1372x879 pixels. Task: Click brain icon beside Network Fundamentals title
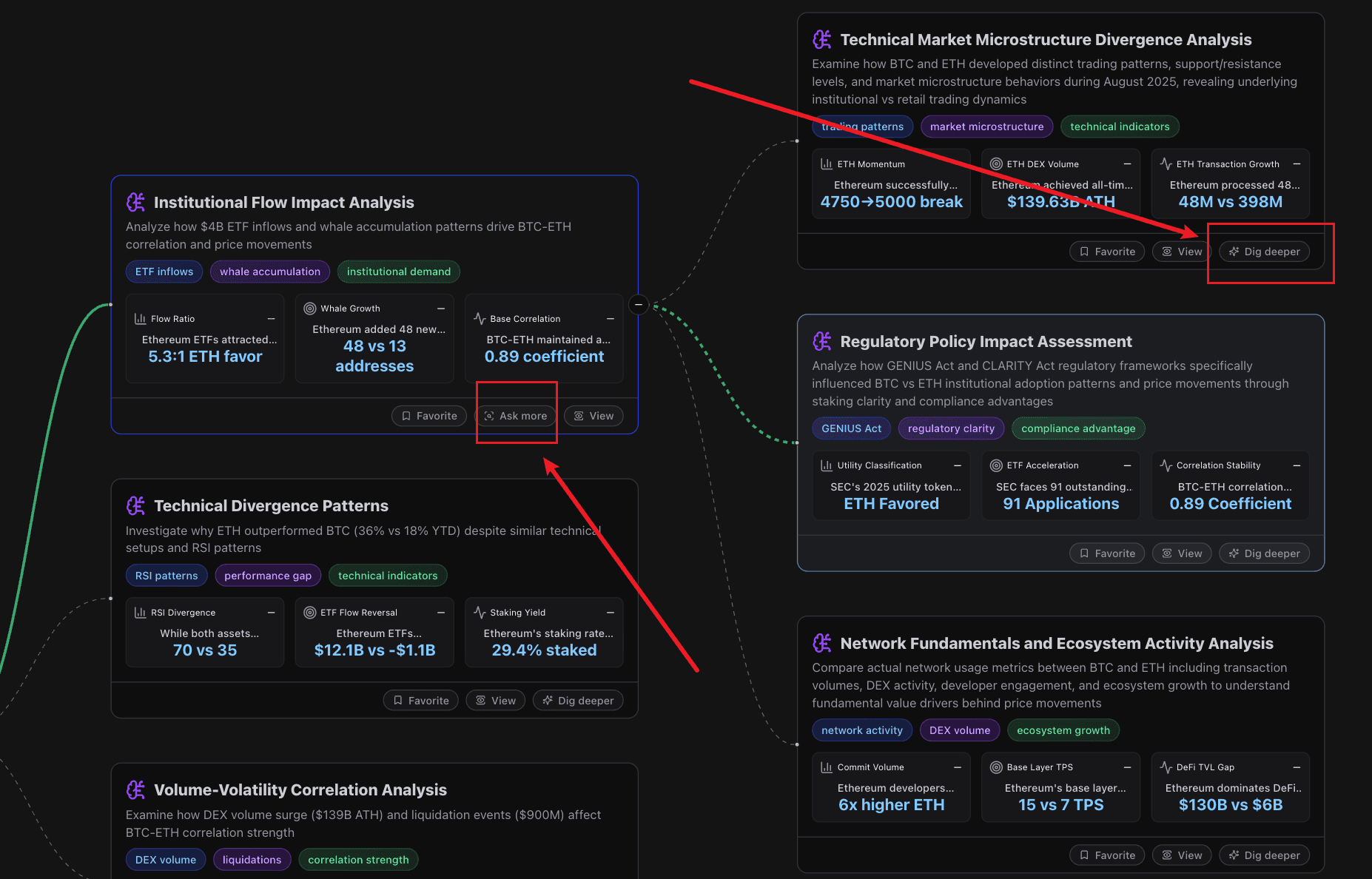pyautogui.click(x=822, y=643)
